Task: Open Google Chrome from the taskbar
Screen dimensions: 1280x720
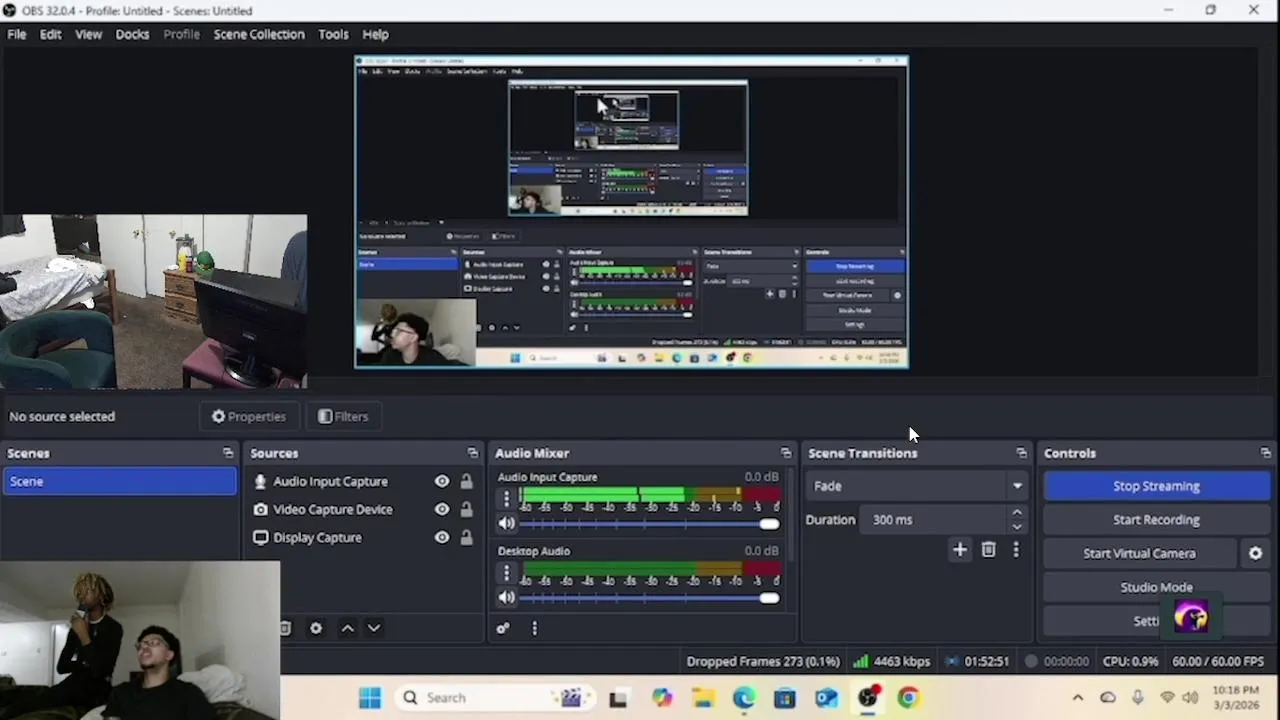Action: (x=908, y=698)
